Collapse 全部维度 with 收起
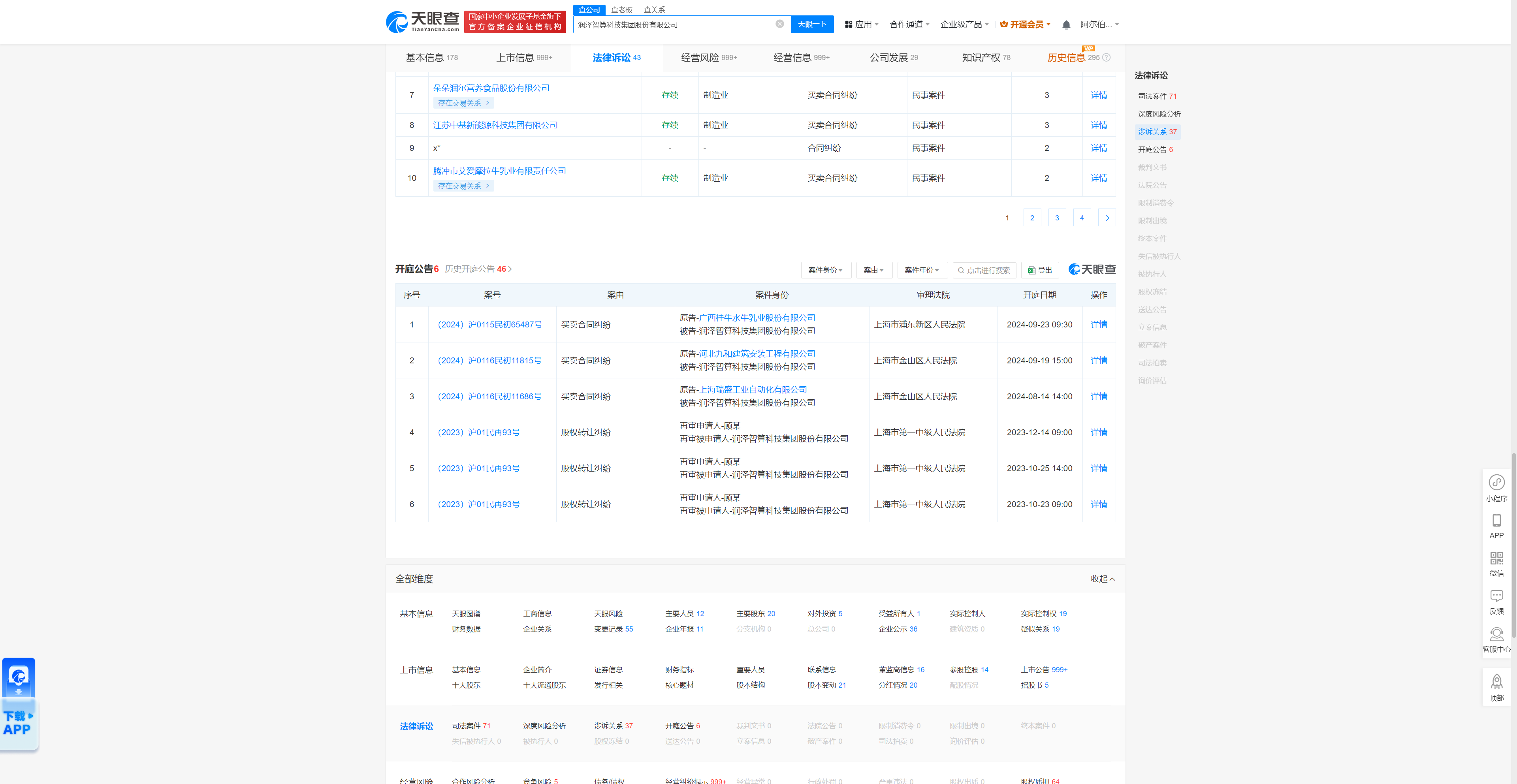1517x784 pixels. [x=1103, y=579]
